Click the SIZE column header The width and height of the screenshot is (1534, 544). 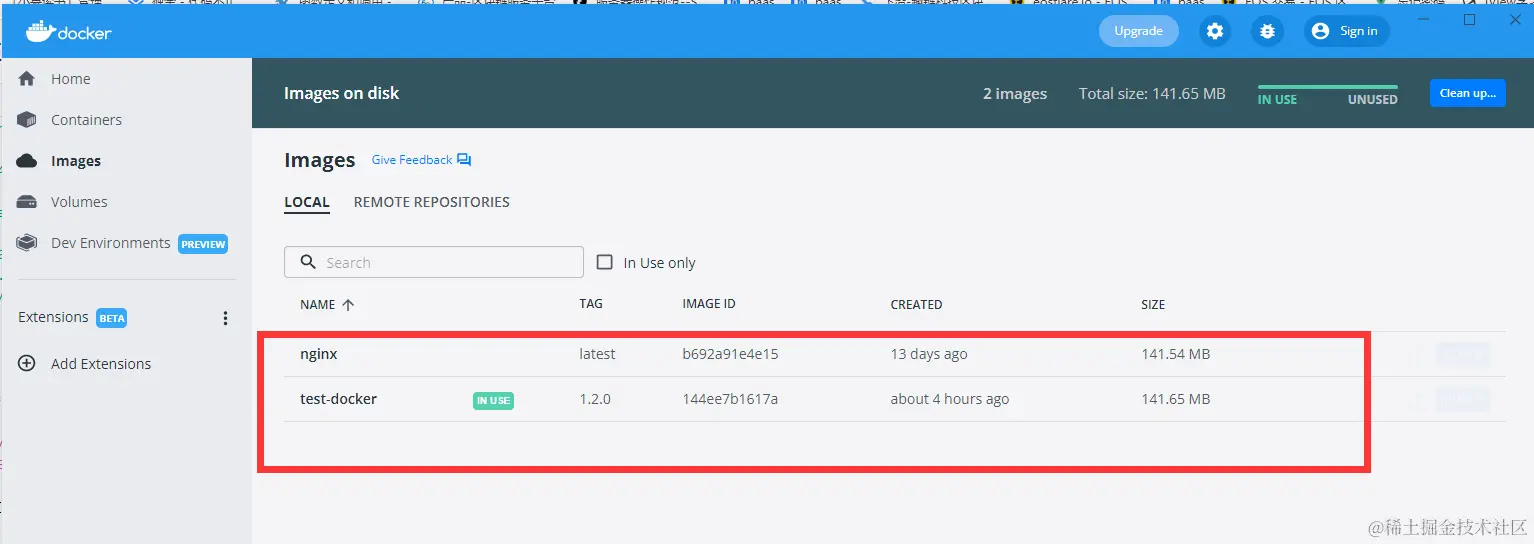tap(1153, 305)
